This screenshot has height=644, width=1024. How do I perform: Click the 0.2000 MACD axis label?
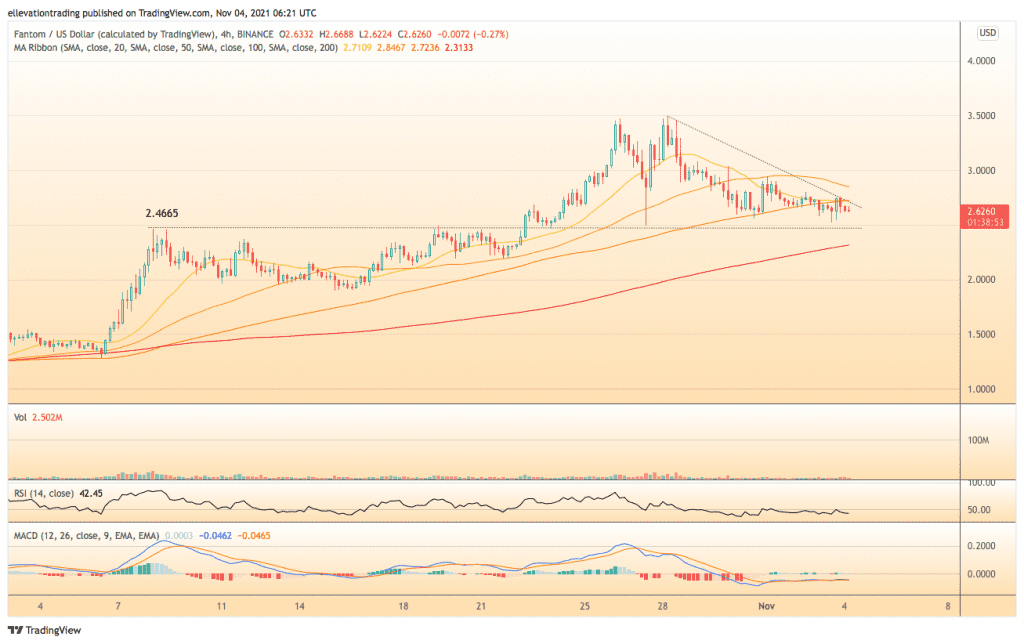pyautogui.click(x=981, y=546)
